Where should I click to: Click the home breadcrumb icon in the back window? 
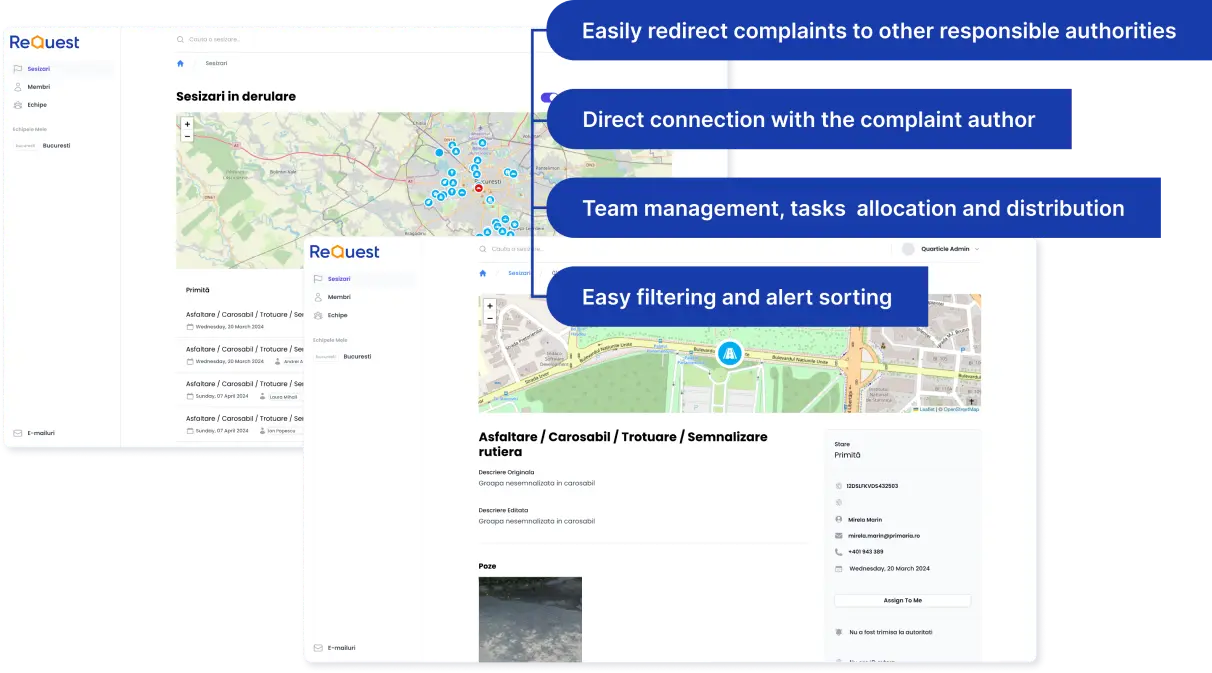(x=181, y=63)
